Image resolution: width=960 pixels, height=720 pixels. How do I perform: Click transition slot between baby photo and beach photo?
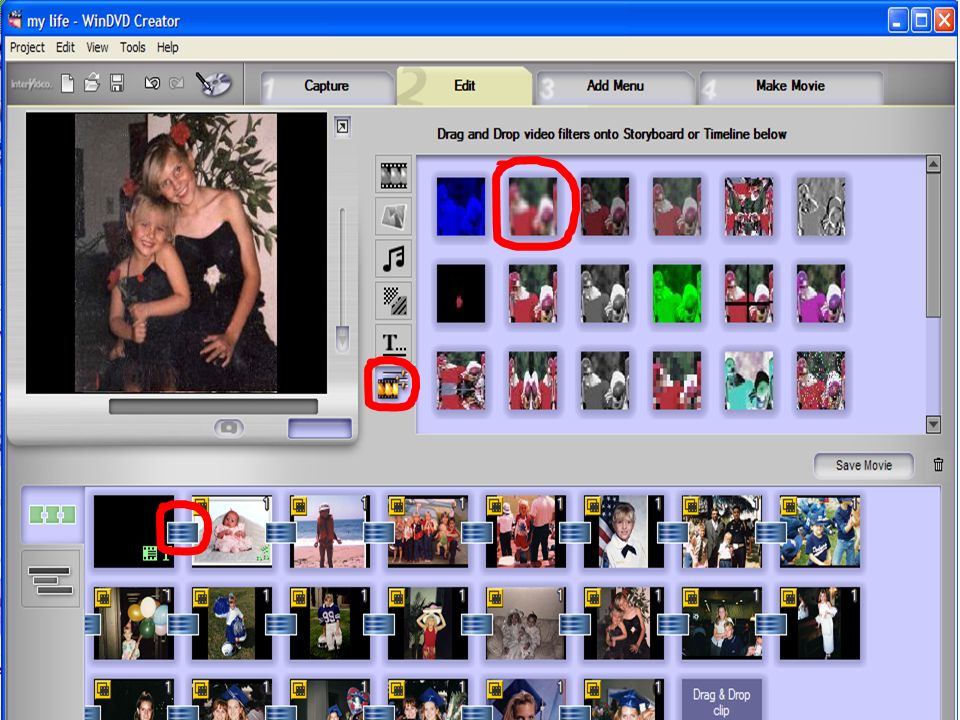coord(281,533)
